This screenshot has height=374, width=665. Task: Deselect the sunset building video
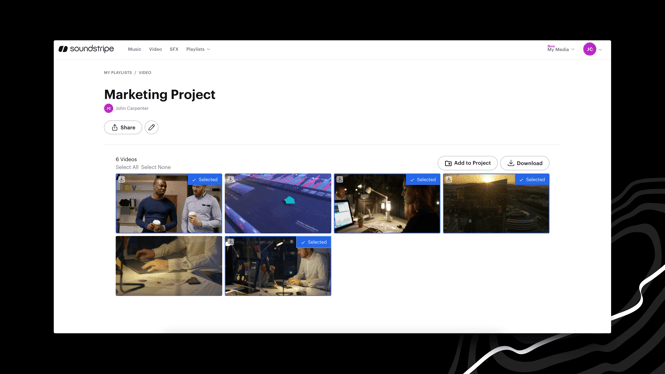(x=532, y=179)
